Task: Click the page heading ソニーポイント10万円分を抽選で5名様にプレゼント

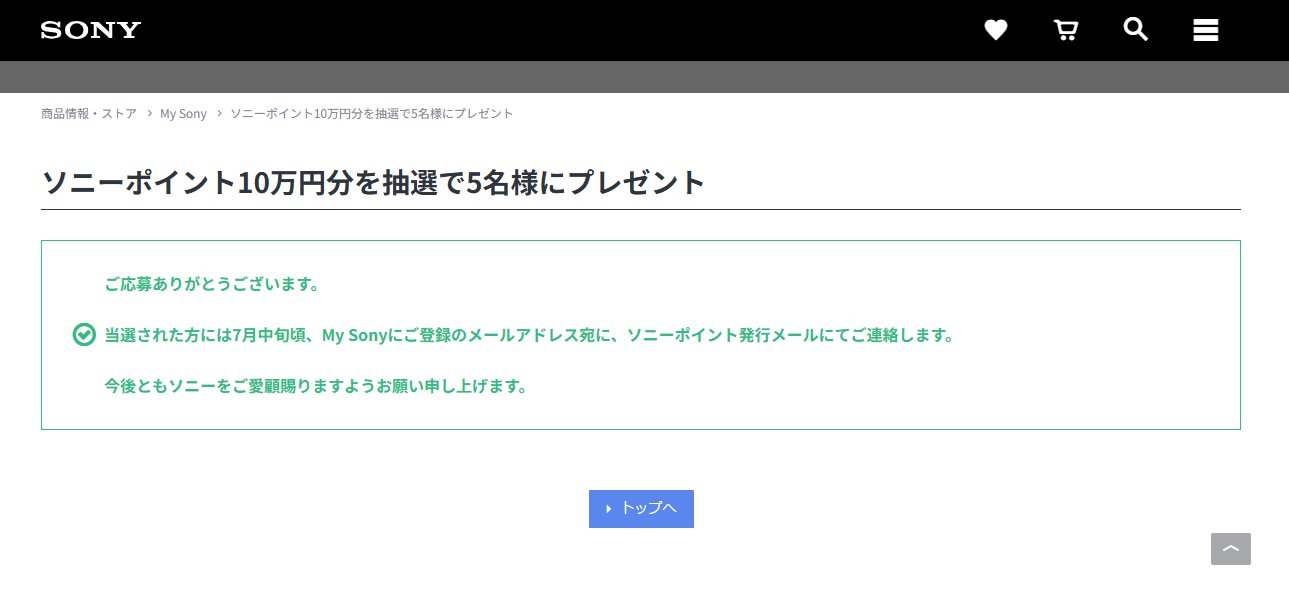Action: [x=373, y=183]
